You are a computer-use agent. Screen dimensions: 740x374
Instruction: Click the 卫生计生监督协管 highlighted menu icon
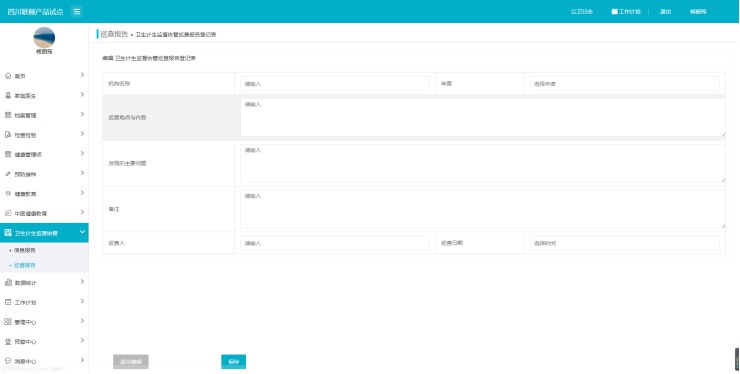8,233
